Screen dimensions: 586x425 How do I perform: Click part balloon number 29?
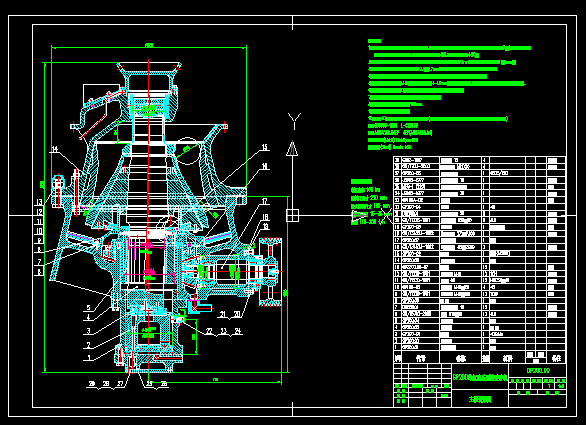(92, 384)
